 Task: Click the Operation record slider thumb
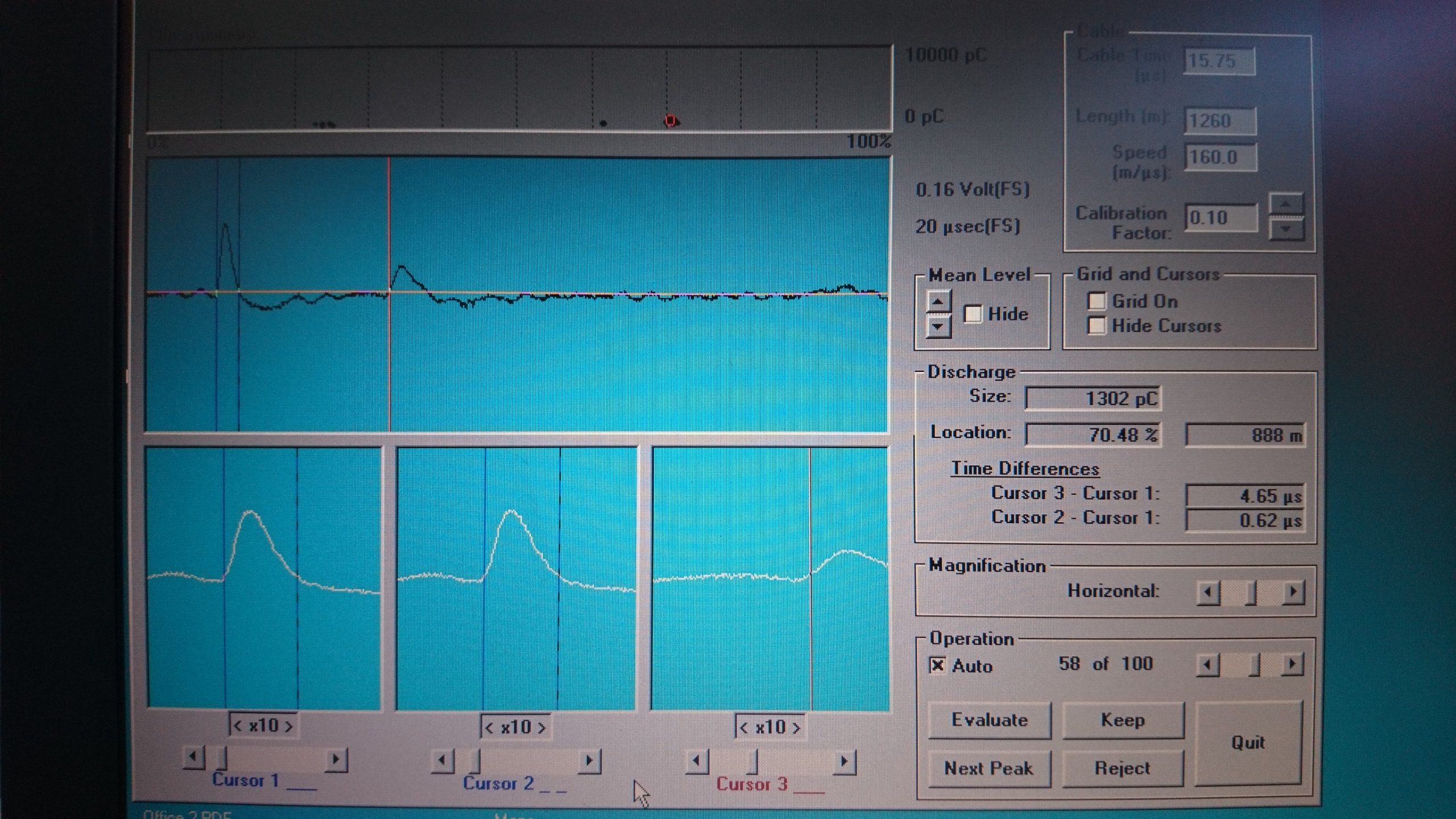click(x=1255, y=664)
